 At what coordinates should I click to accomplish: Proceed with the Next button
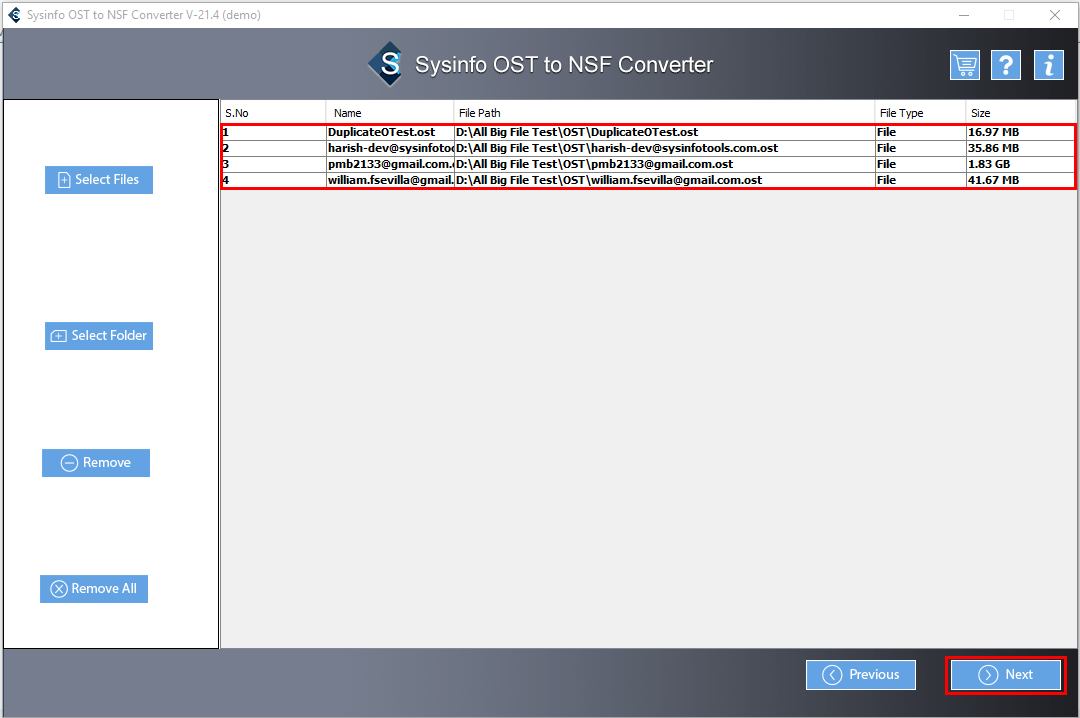point(1006,675)
